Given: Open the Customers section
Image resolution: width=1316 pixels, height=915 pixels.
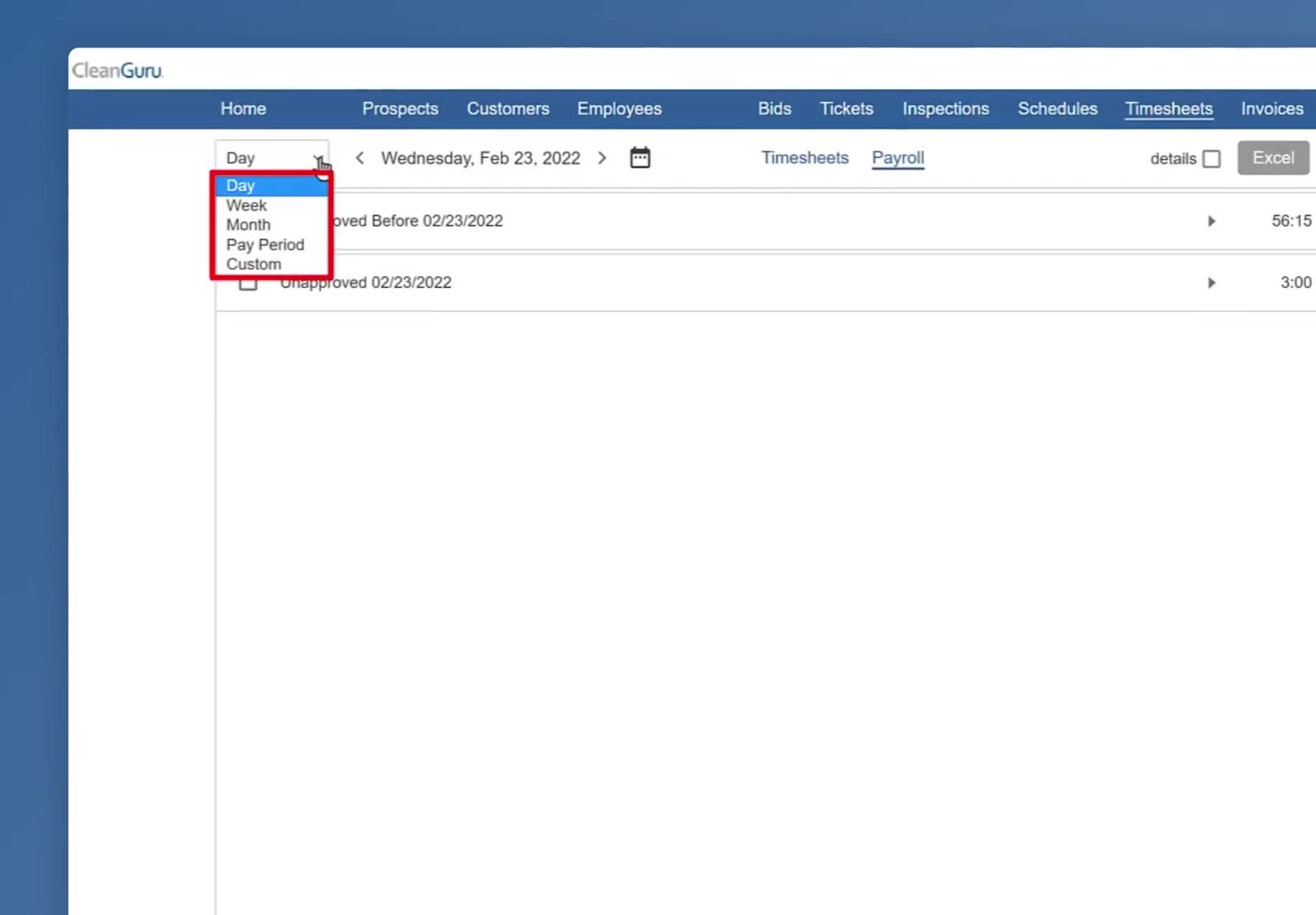Looking at the screenshot, I should pyautogui.click(x=508, y=109).
